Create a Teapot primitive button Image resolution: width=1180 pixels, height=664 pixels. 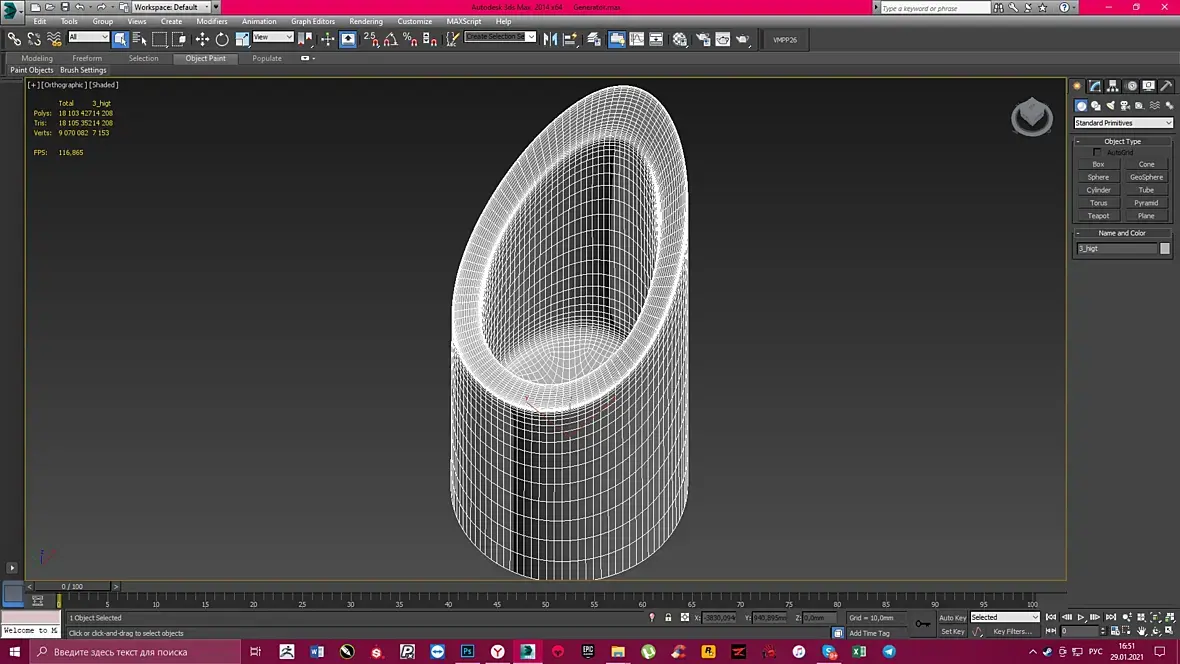coord(1098,216)
